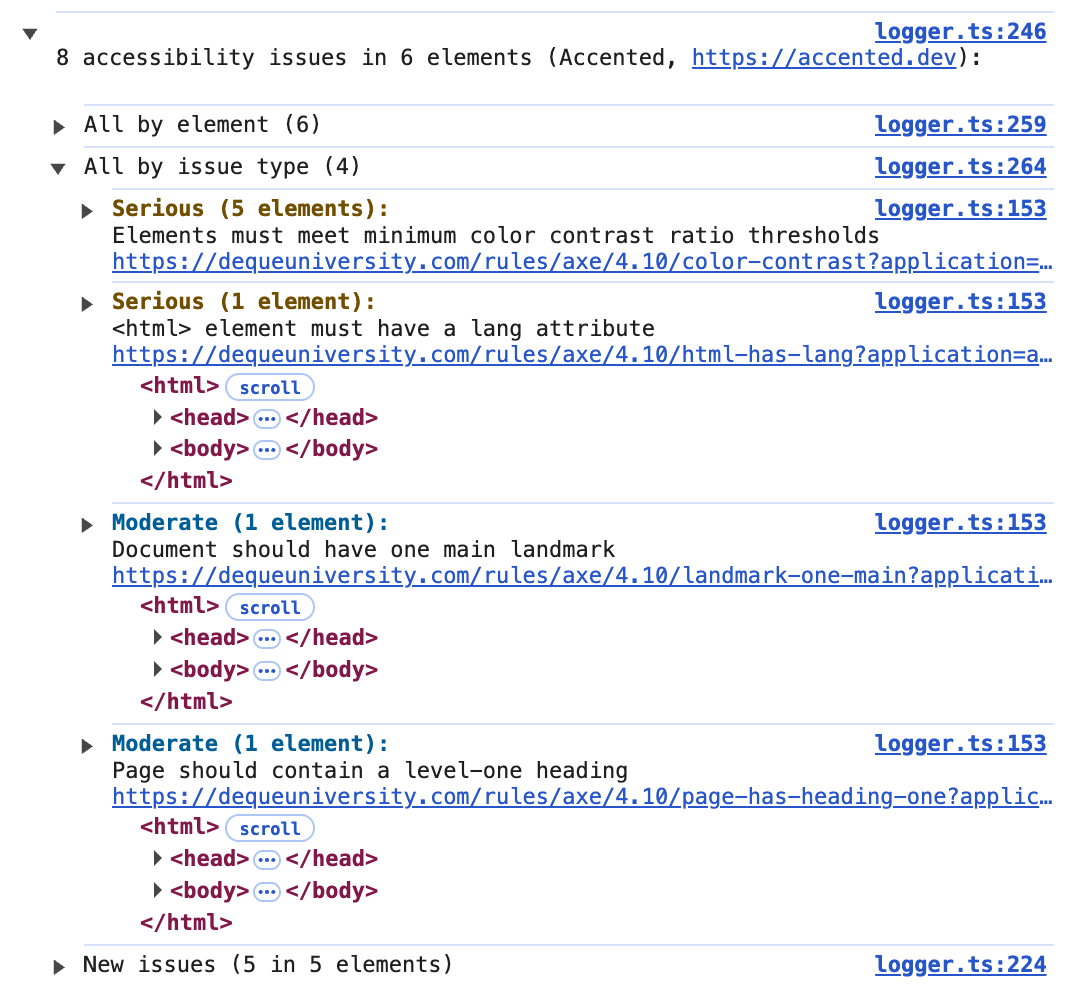The width and height of the screenshot is (1083, 1000).
Task: Click the scroll badge in the heading-one entry
Action: (269, 828)
